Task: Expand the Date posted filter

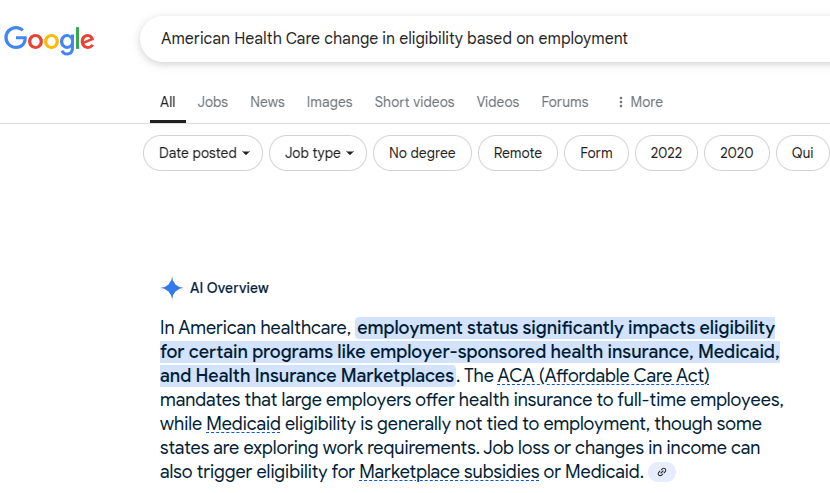Action: 204,153
